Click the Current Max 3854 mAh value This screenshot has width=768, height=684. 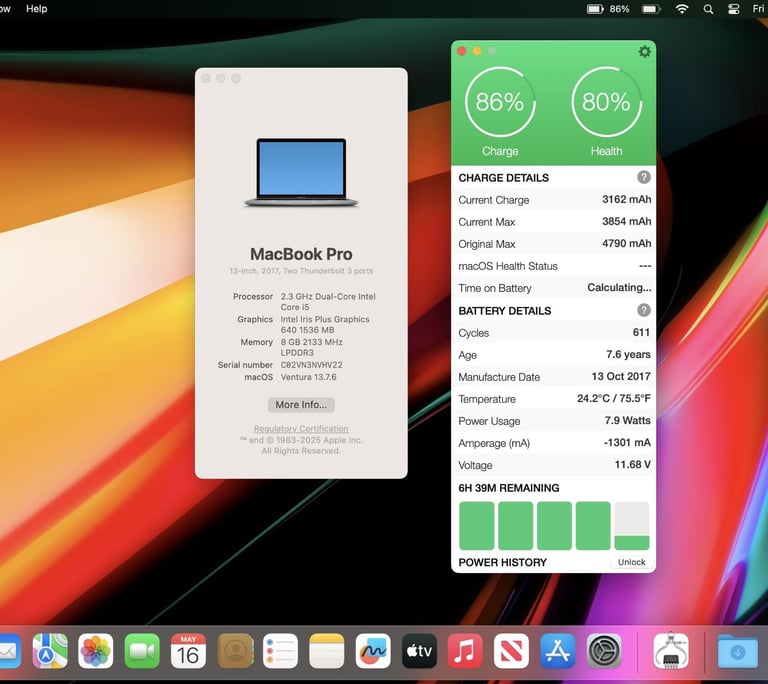[626, 221]
